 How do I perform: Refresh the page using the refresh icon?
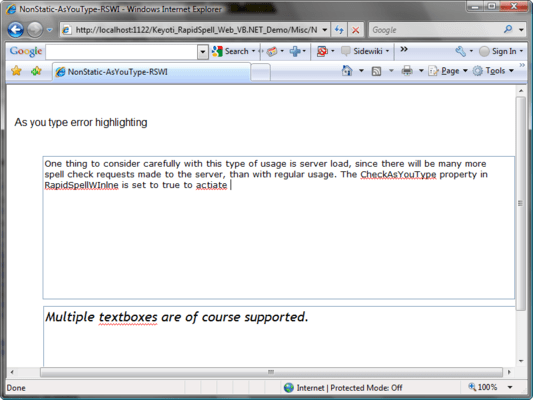click(339, 30)
